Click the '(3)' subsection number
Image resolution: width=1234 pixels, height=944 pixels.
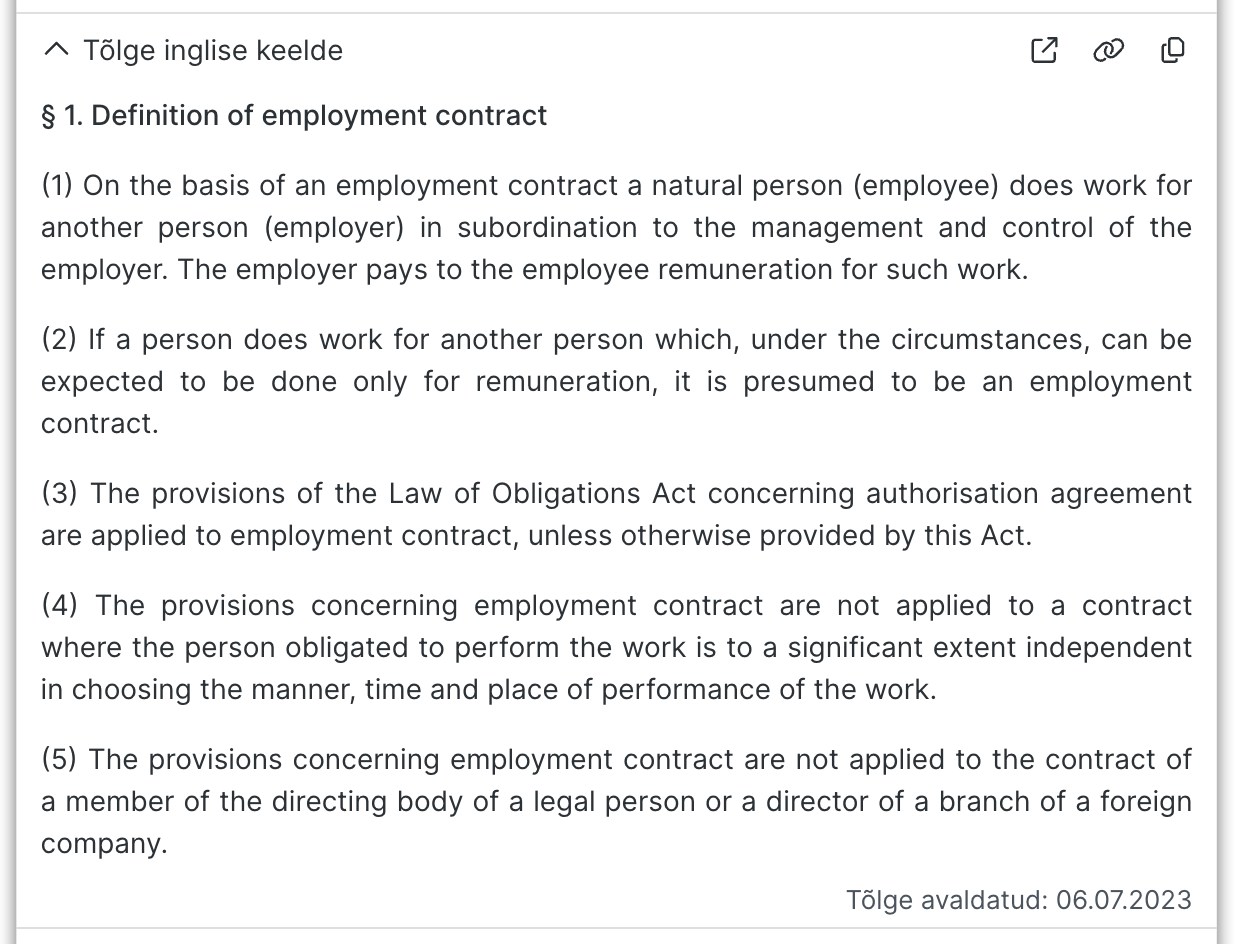click(x=59, y=494)
